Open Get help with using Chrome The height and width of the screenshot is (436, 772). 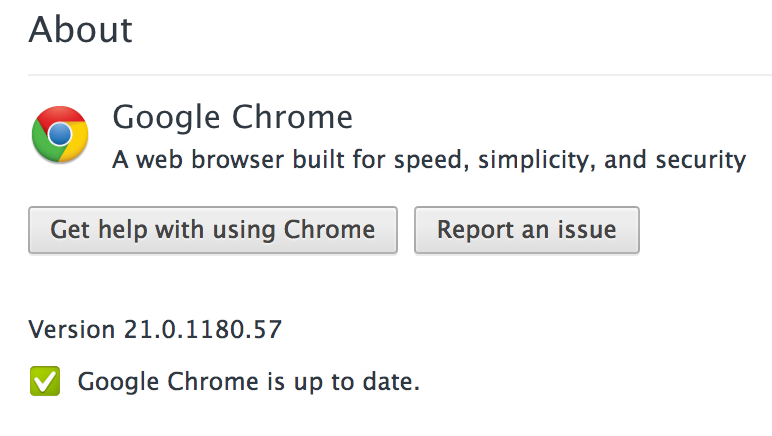[213, 230]
